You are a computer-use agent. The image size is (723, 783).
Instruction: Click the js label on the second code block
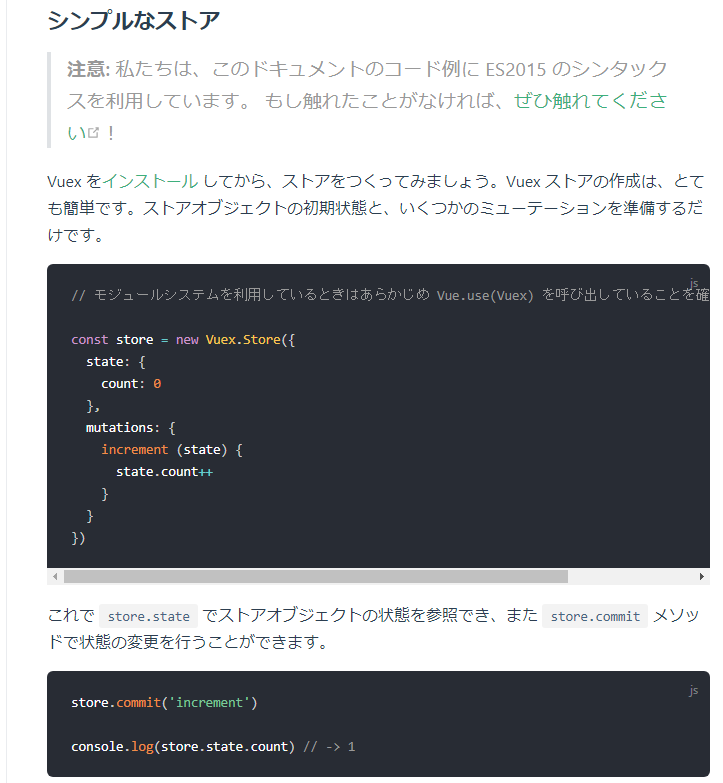[693, 690]
